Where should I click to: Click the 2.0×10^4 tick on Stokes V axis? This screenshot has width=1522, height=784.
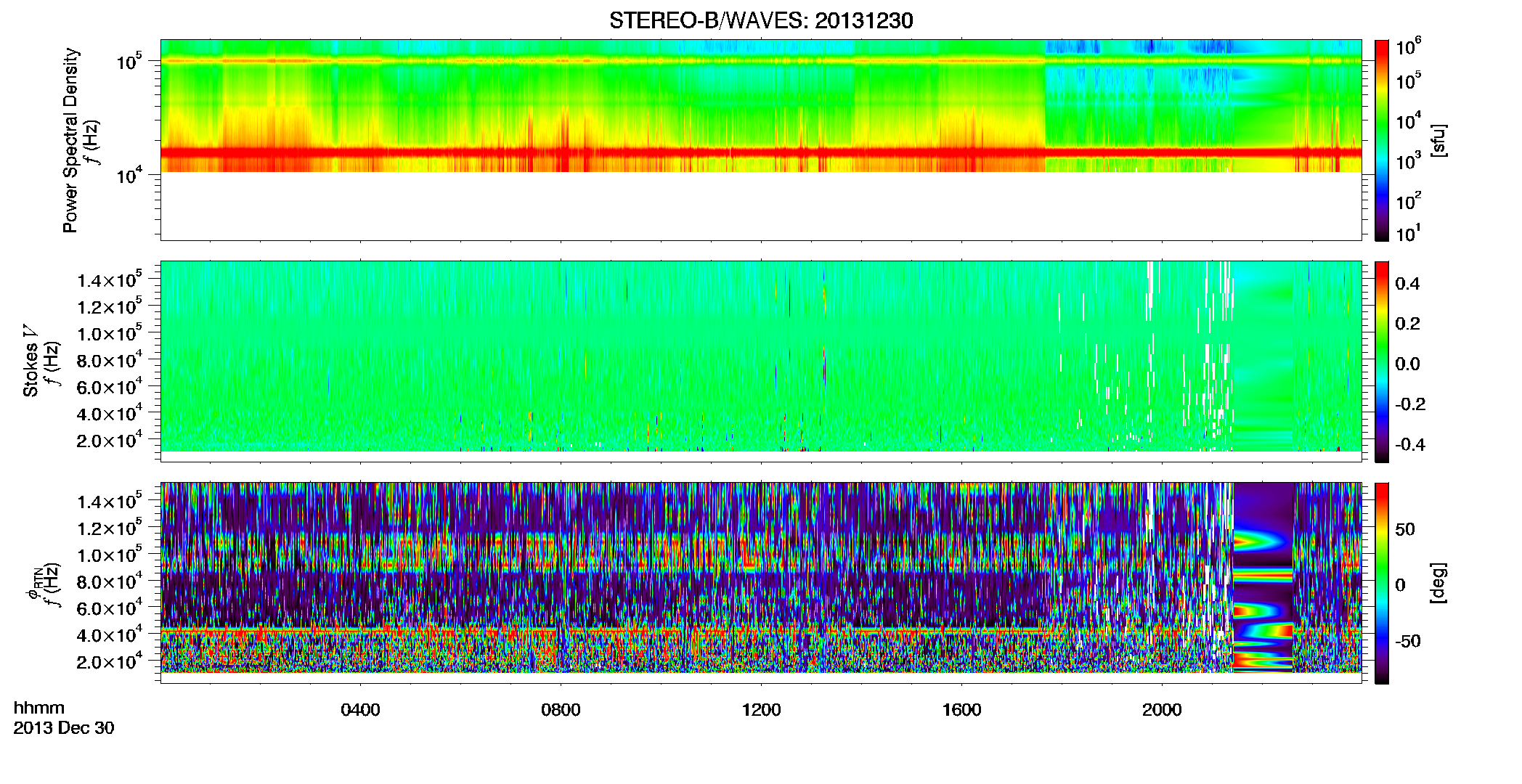point(110,440)
